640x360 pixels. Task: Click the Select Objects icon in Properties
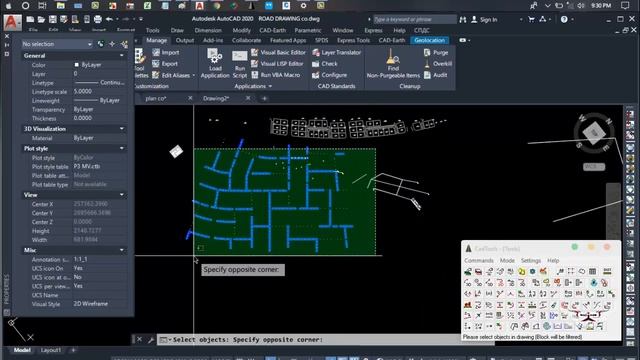112,44
